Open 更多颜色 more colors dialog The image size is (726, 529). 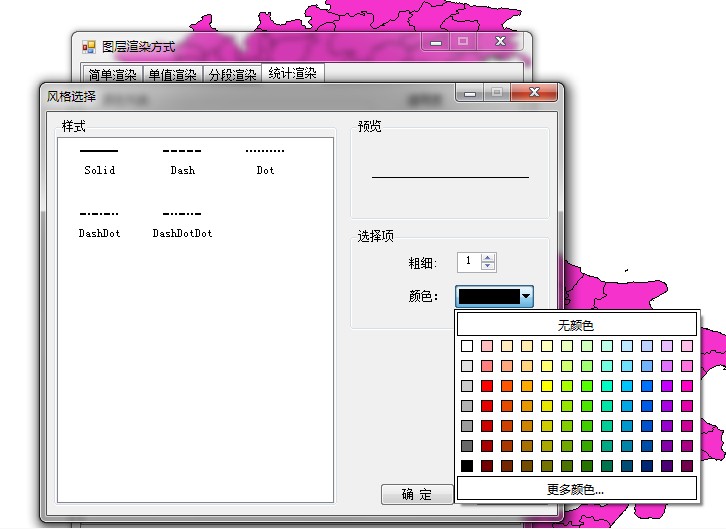click(x=576, y=489)
